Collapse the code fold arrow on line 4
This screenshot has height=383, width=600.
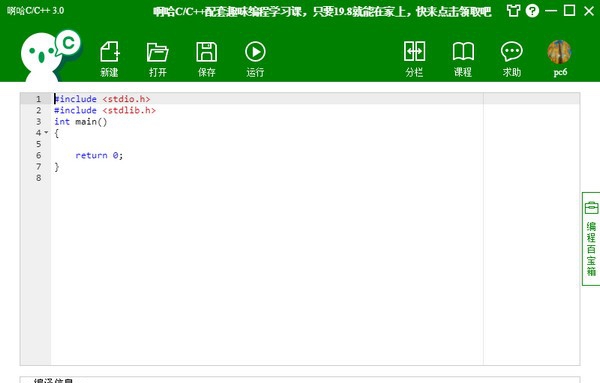pyautogui.click(x=46, y=132)
